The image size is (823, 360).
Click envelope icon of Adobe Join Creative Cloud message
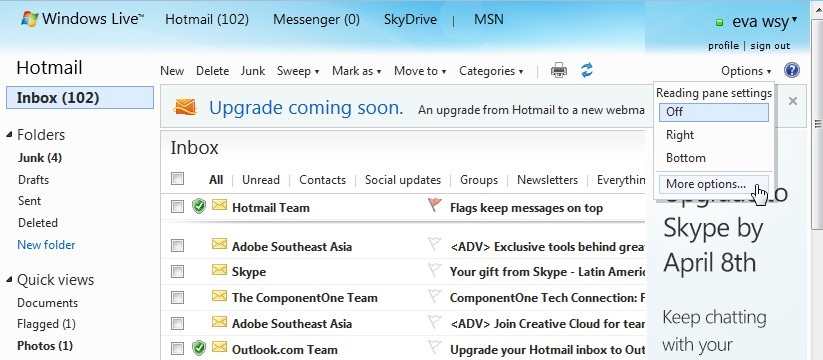pos(219,321)
